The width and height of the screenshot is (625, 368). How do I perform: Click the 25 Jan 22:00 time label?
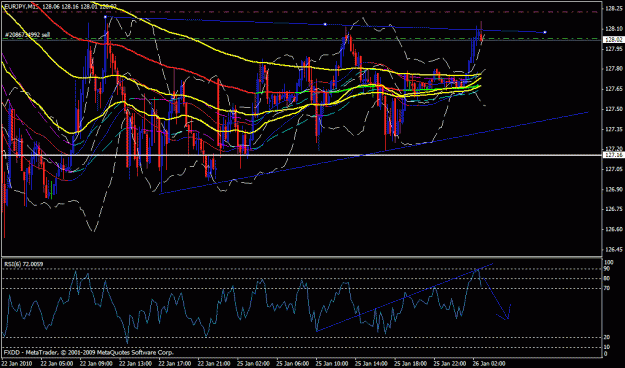tap(450, 364)
